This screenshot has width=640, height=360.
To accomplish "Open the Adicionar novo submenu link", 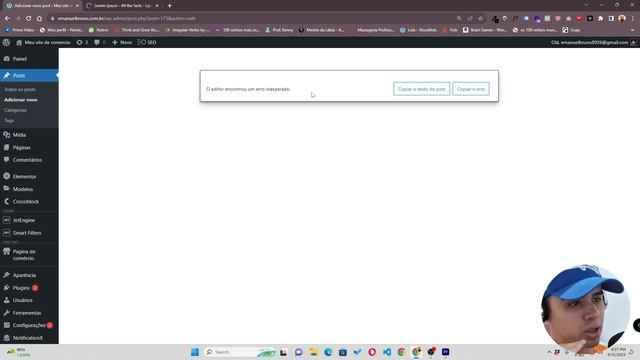I will point(21,100).
